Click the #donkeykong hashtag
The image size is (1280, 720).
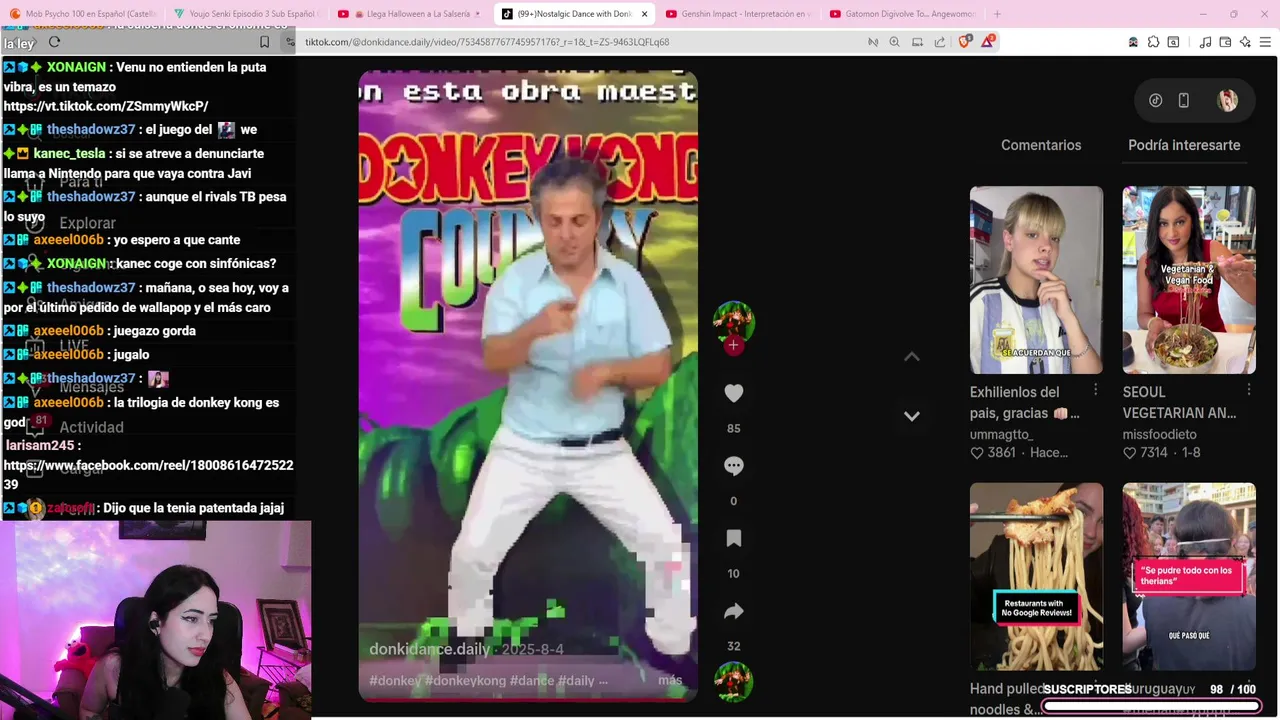(x=465, y=681)
